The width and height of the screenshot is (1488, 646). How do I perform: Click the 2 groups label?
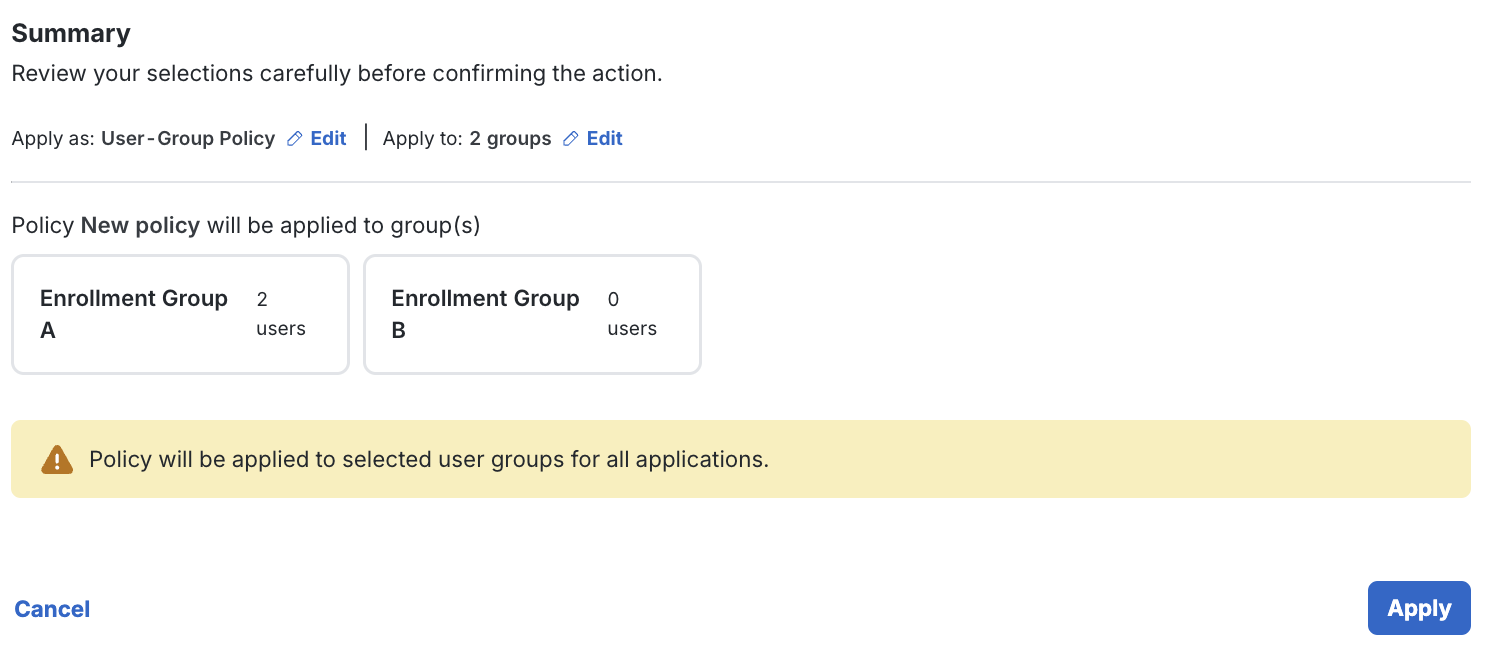[x=510, y=138]
